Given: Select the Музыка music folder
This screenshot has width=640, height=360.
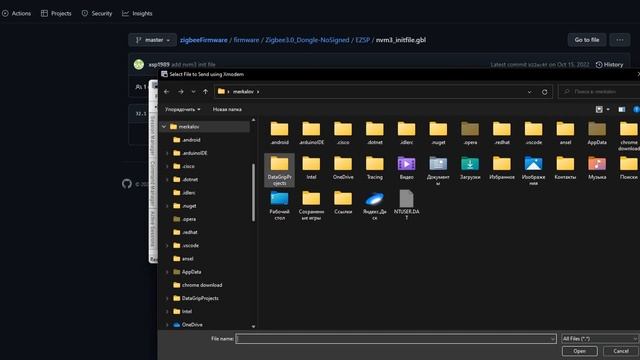Looking at the screenshot, I should click(x=597, y=168).
